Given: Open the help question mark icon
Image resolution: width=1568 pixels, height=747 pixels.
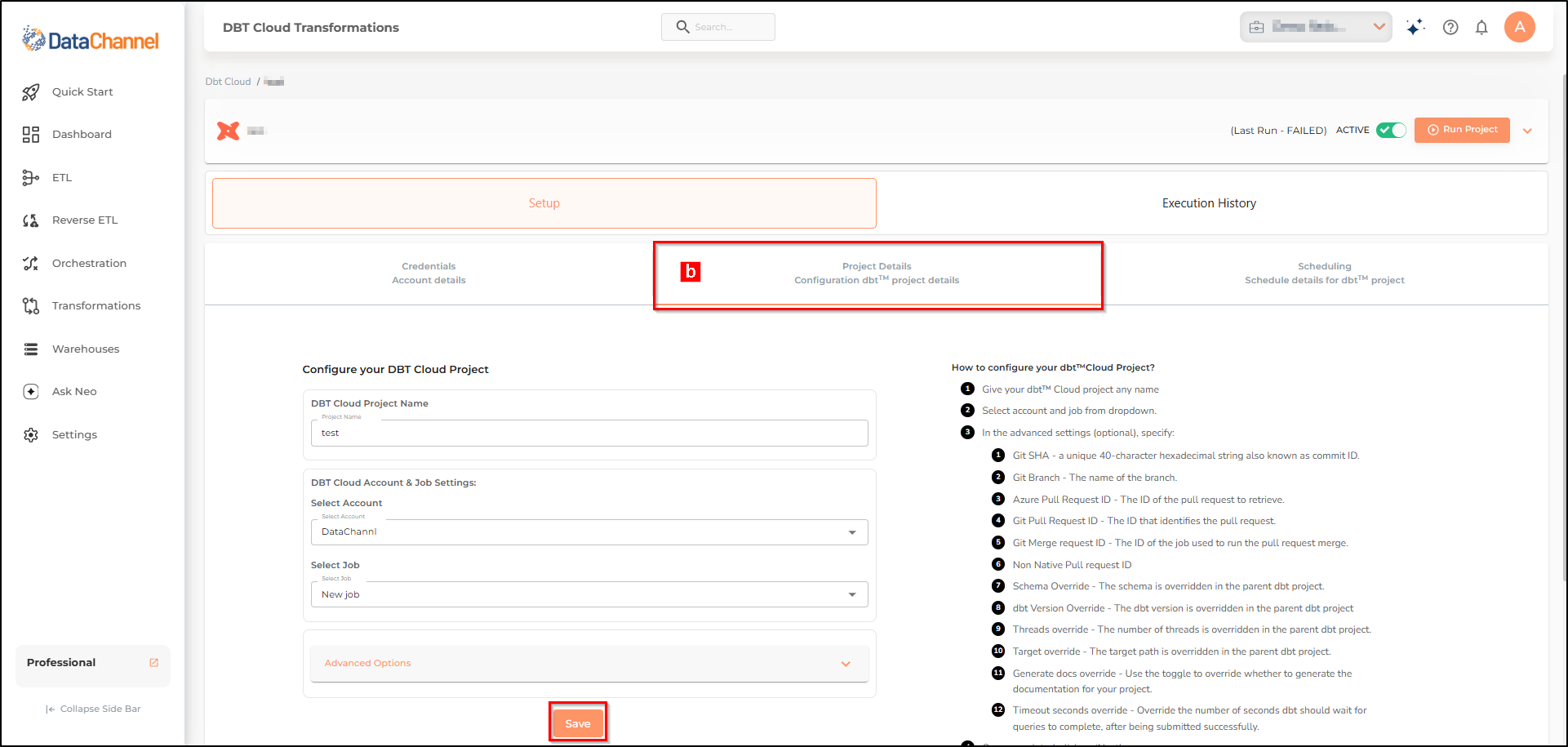Looking at the screenshot, I should tap(1450, 27).
